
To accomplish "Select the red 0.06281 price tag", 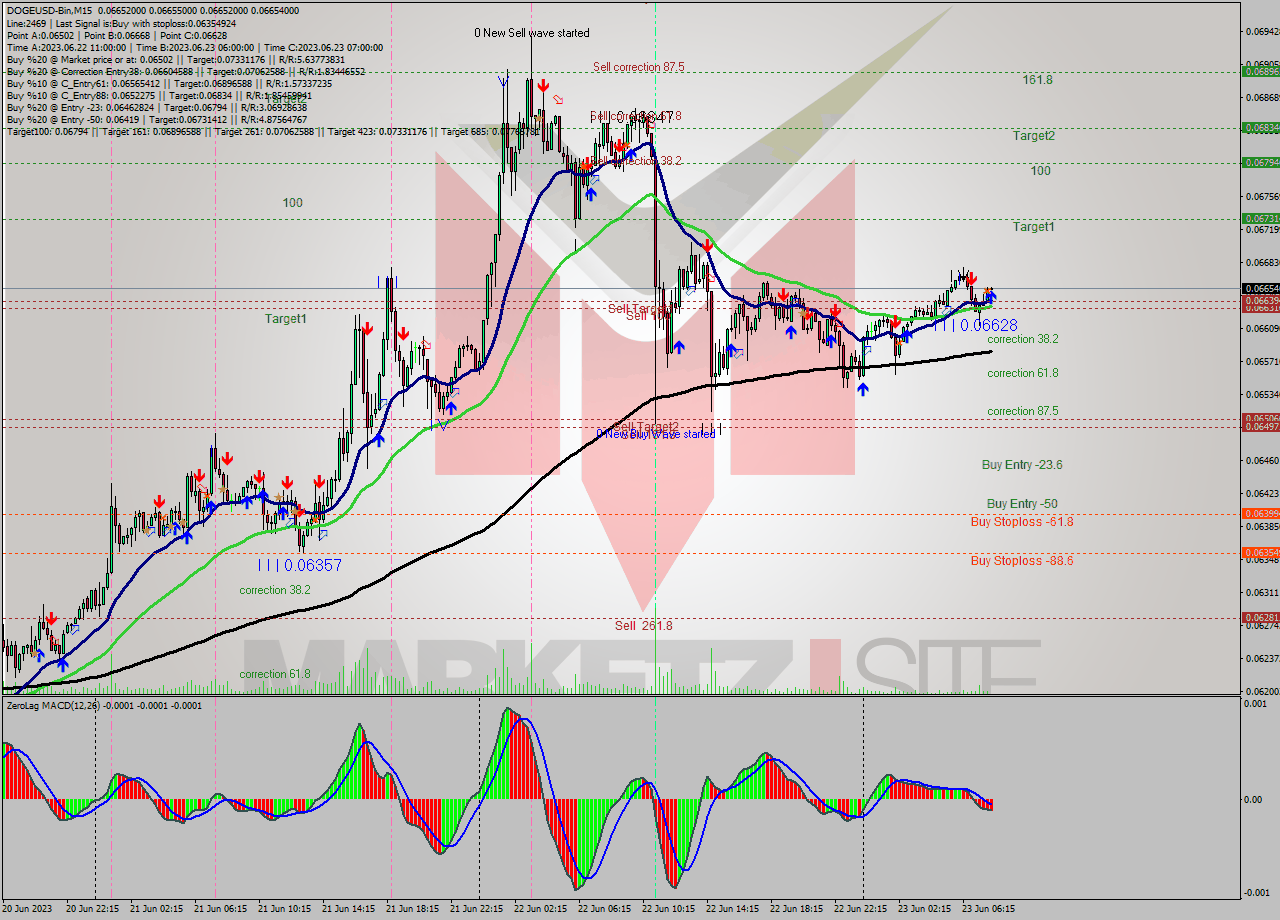I will [1260, 617].
